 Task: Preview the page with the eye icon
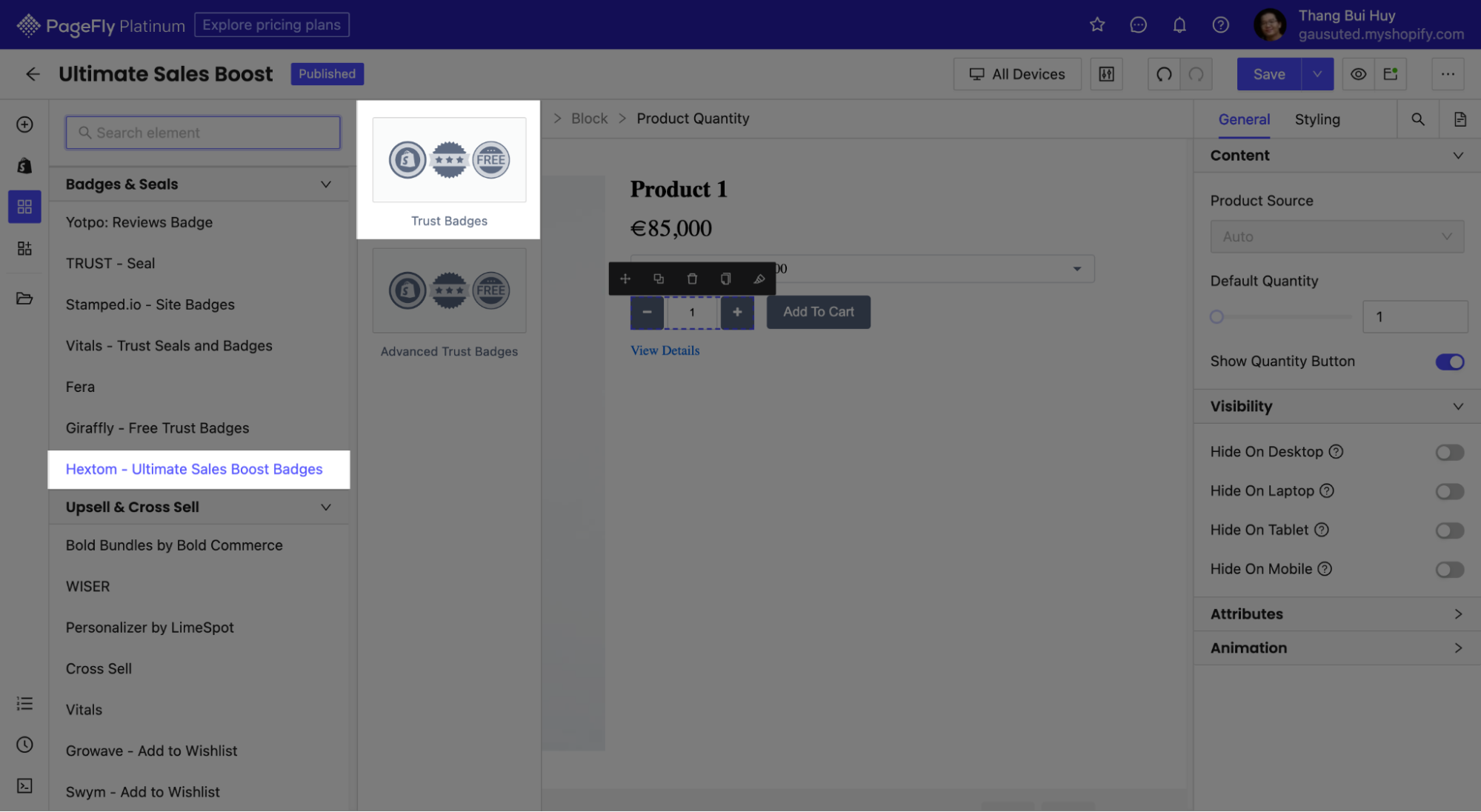(x=1358, y=74)
